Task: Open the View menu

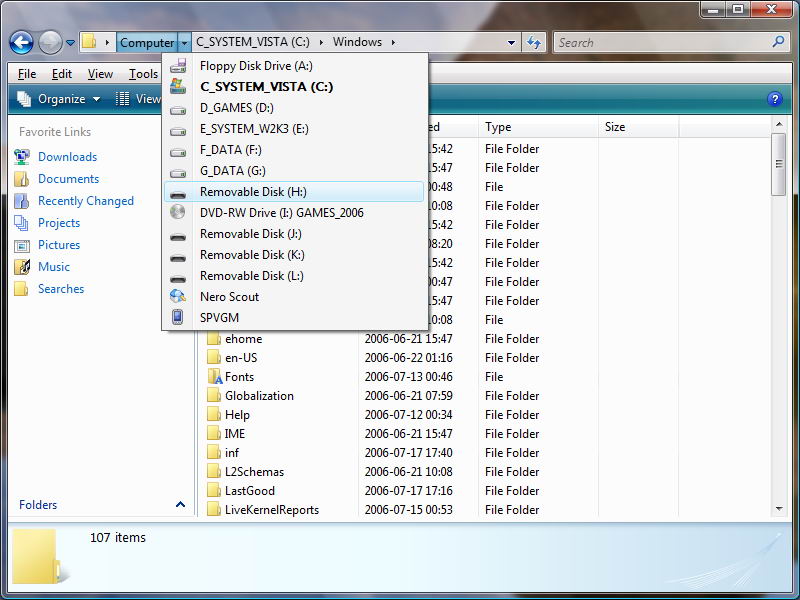Action: [x=100, y=74]
